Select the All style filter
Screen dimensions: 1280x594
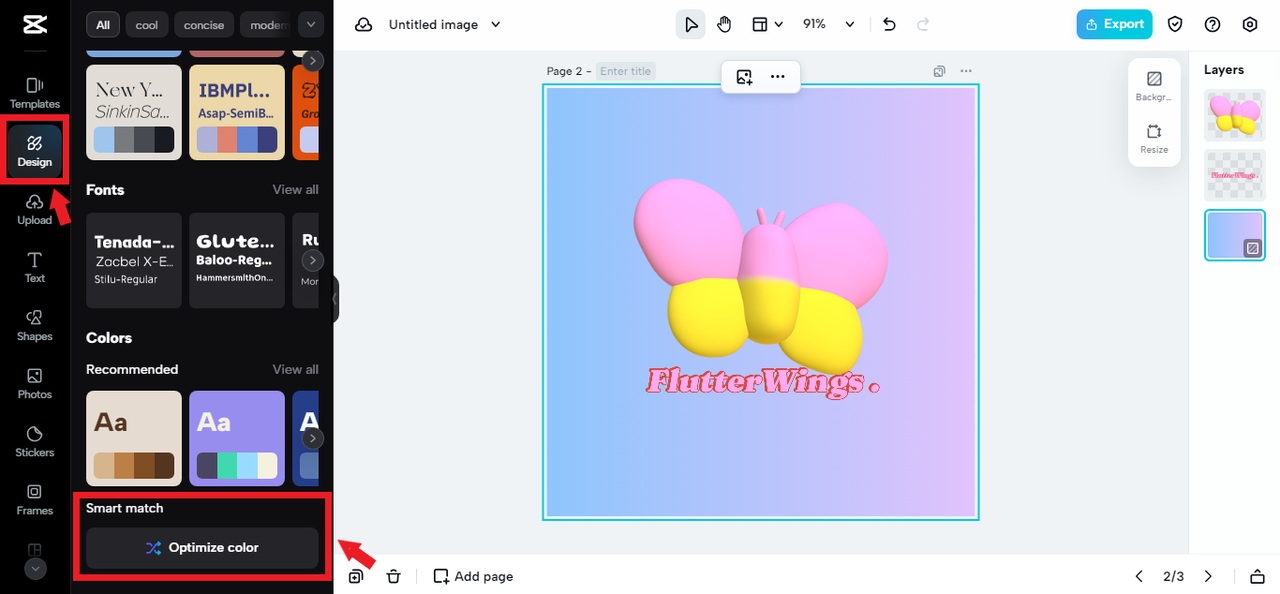point(103,24)
